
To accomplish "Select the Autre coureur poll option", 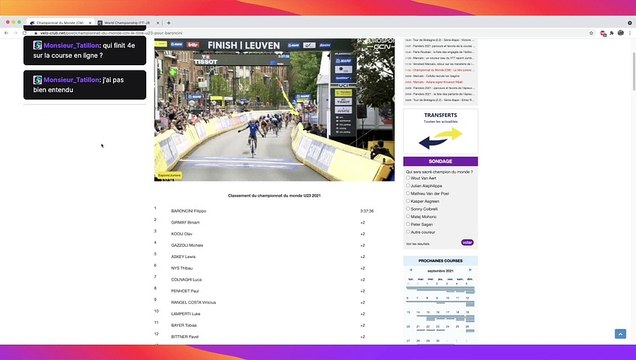I will [408, 232].
